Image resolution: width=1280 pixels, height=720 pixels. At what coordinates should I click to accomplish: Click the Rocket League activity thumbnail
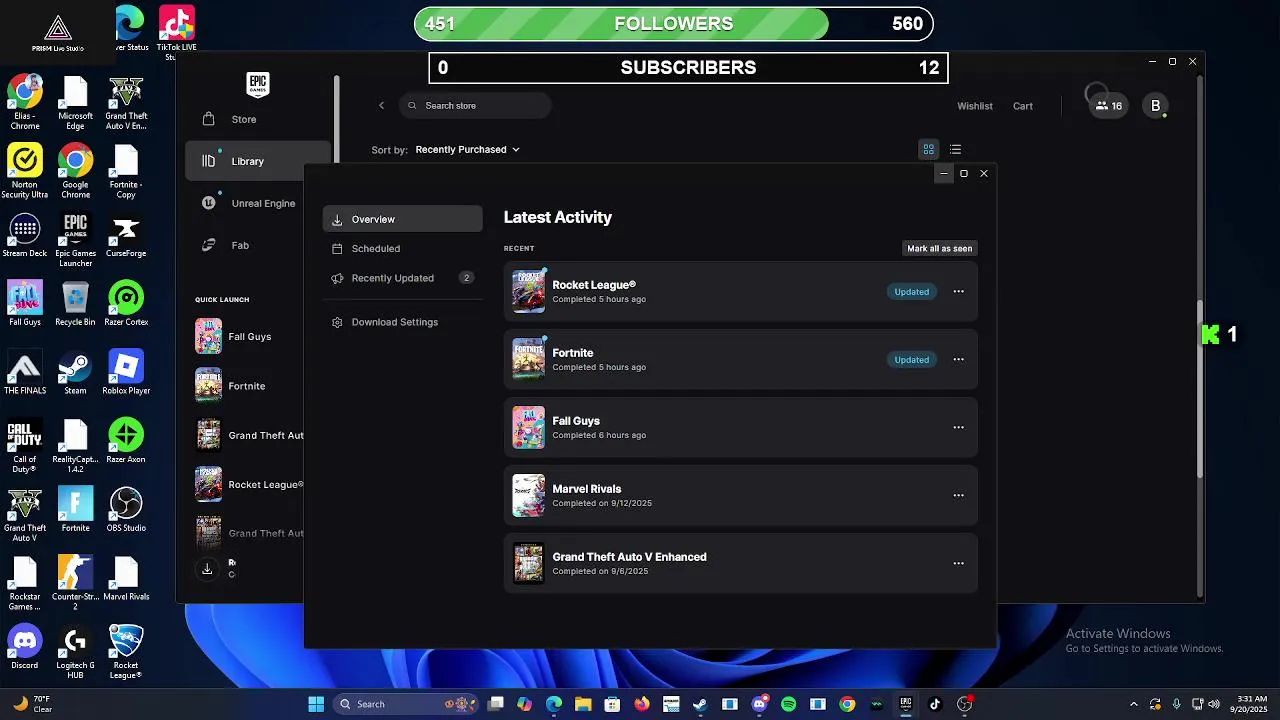pos(528,292)
